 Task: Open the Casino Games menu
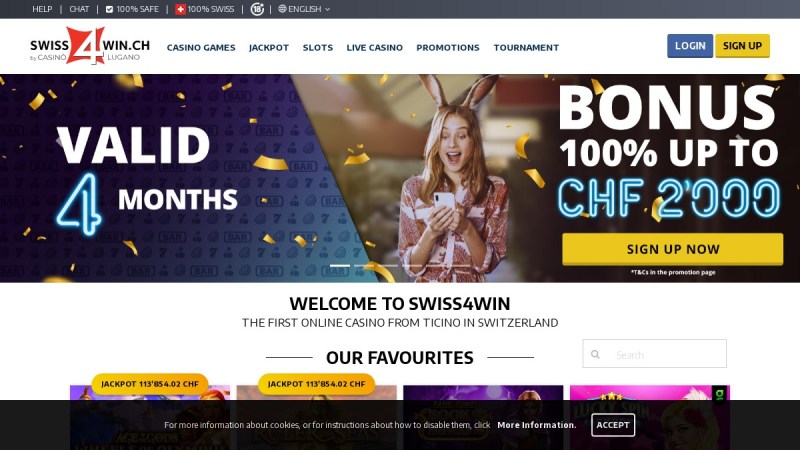[x=201, y=47]
